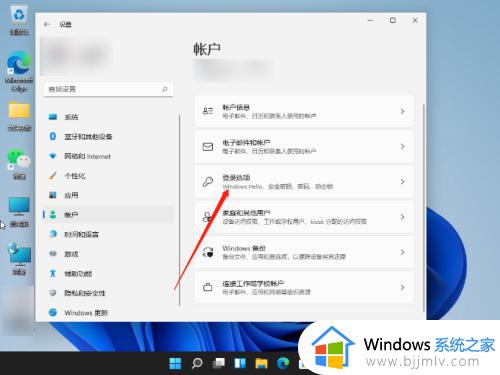This screenshot has height=375, width=500.
Task: Open the Widgets panel from the taskbar
Action: (x=240, y=363)
